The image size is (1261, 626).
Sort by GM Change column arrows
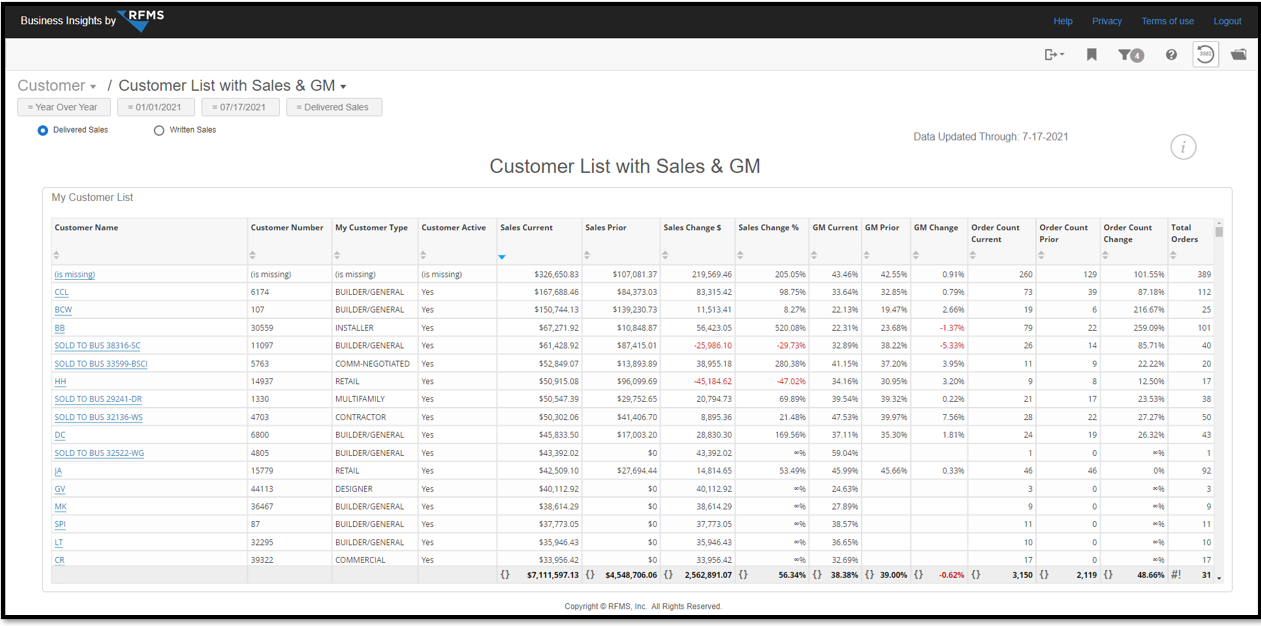917,256
